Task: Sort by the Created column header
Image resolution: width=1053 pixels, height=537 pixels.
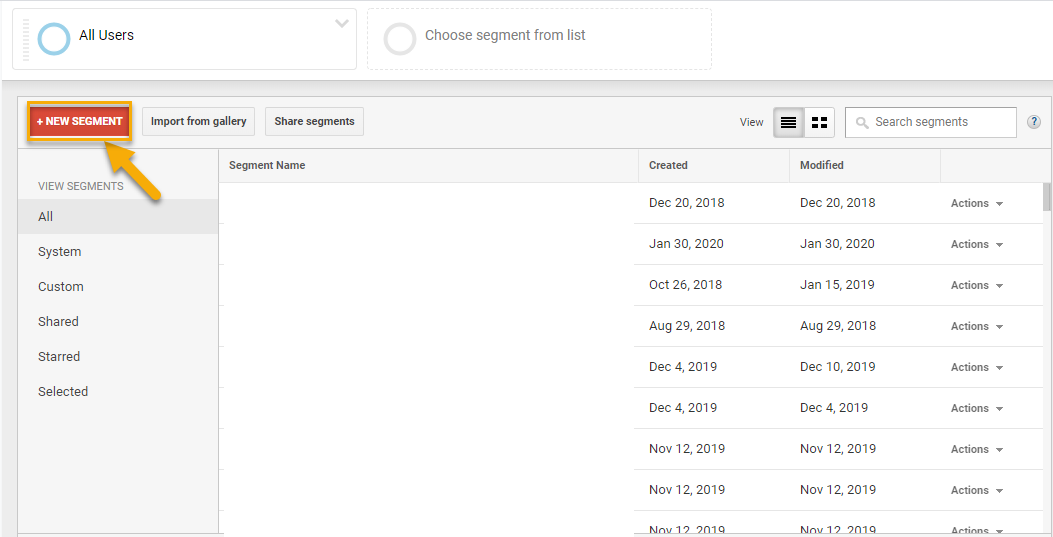Action: pos(668,165)
